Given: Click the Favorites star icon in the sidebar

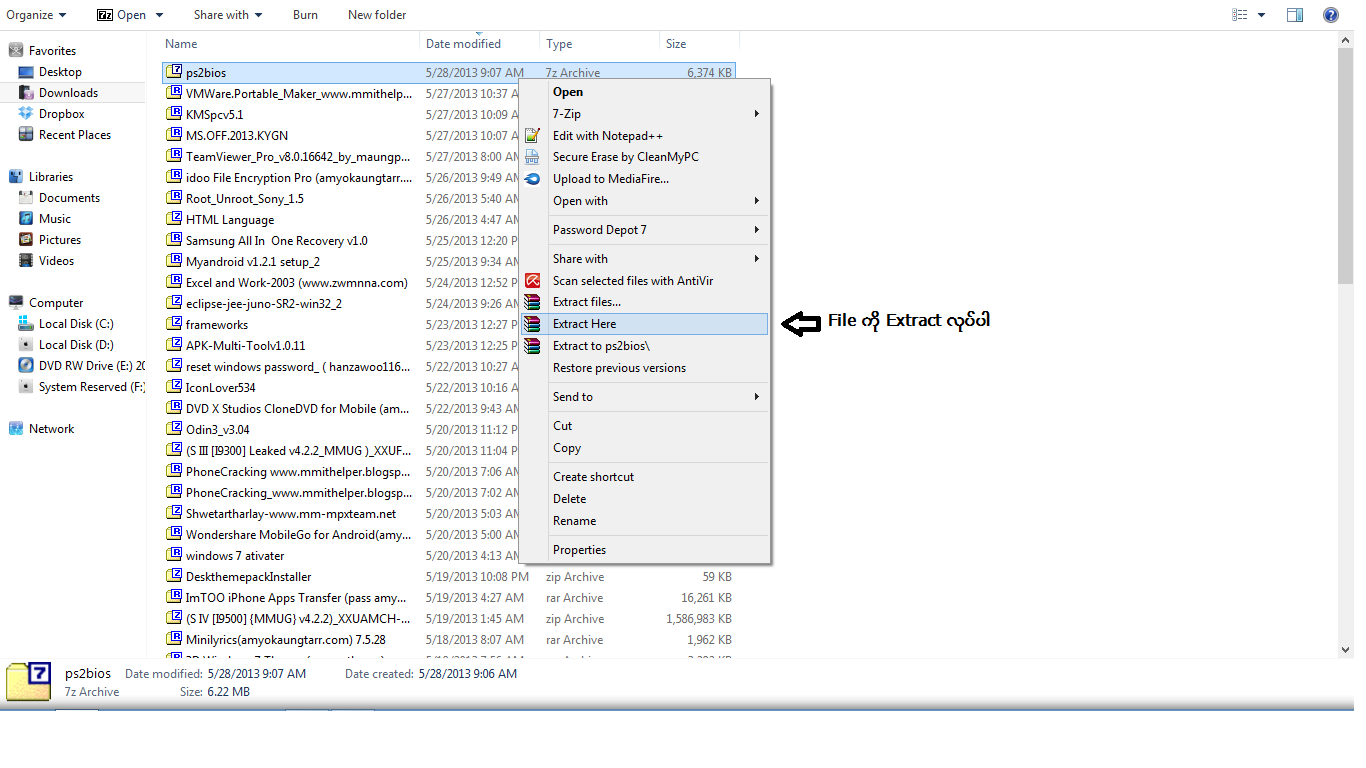Looking at the screenshot, I should coord(16,51).
